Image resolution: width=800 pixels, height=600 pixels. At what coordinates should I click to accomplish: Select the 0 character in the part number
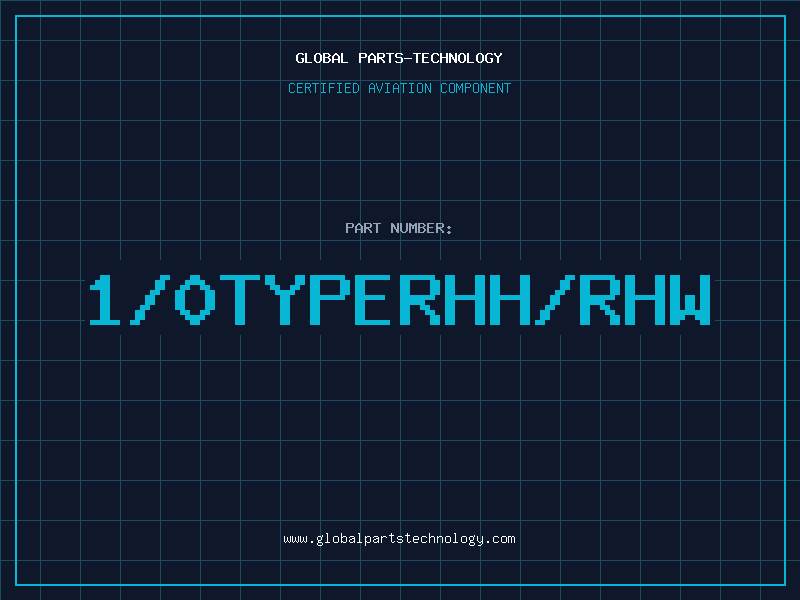195,300
